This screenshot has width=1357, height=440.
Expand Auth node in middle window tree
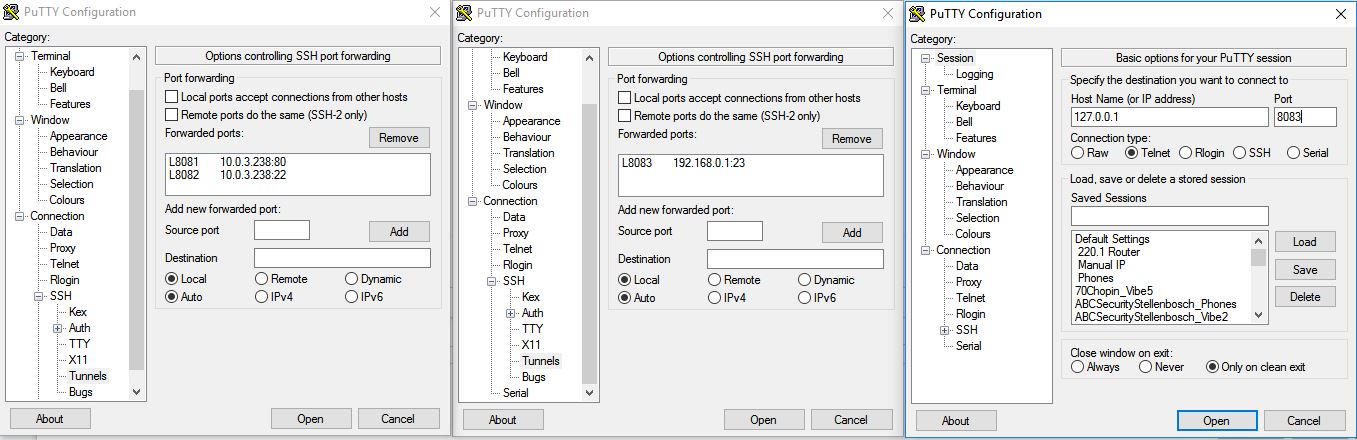510,313
